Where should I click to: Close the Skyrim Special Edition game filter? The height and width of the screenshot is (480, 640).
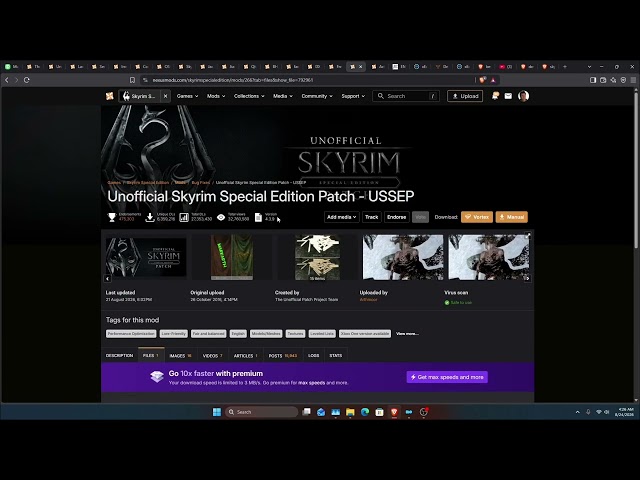[x=165, y=96]
